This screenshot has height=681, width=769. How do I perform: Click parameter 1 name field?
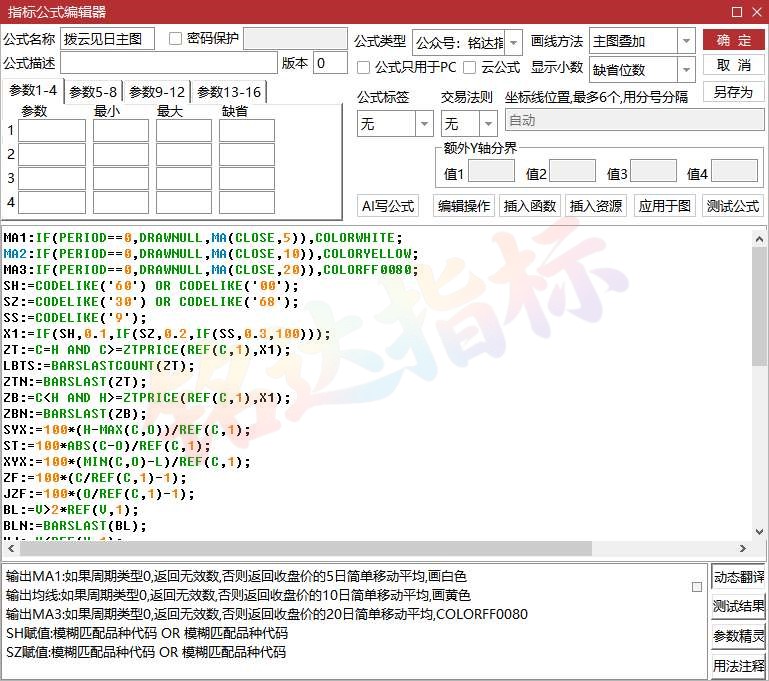click(x=52, y=131)
